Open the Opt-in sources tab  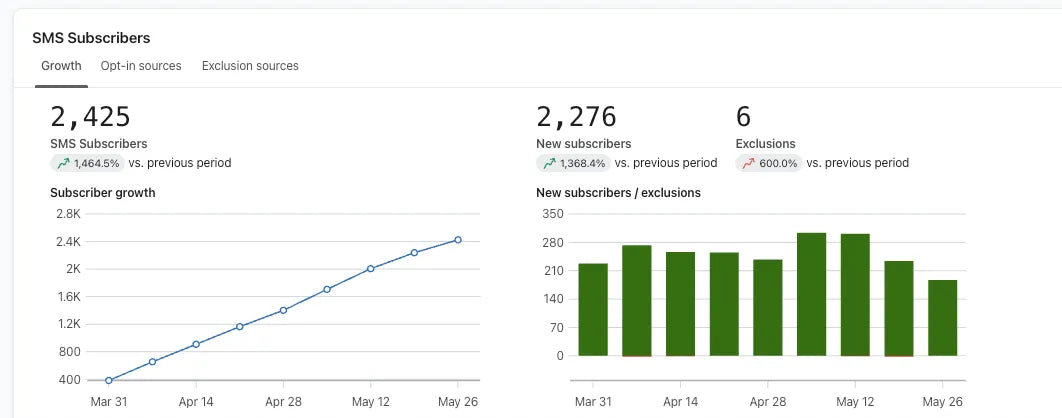(x=141, y=66)
